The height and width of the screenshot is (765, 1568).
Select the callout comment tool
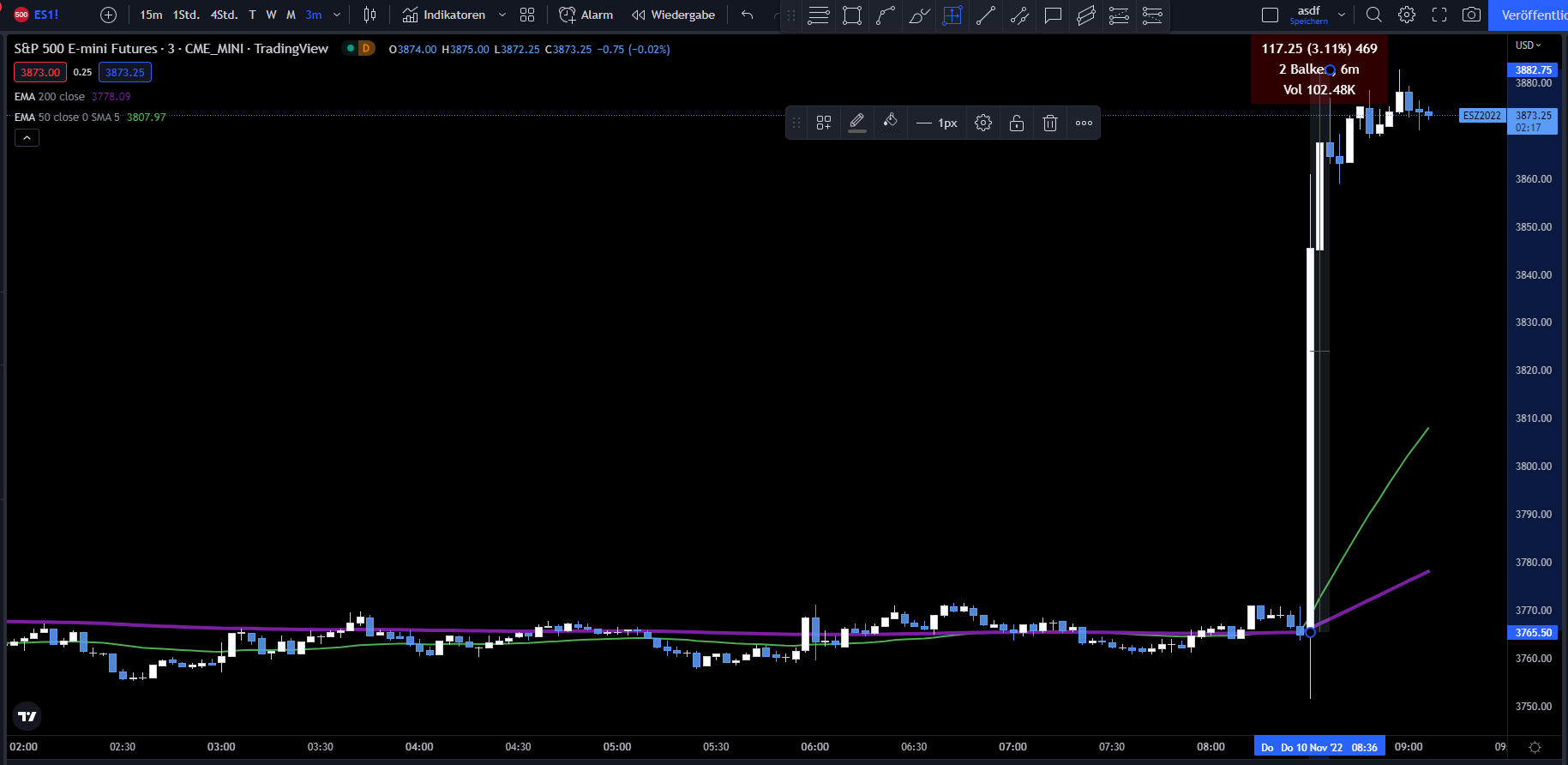[1053, 15]
